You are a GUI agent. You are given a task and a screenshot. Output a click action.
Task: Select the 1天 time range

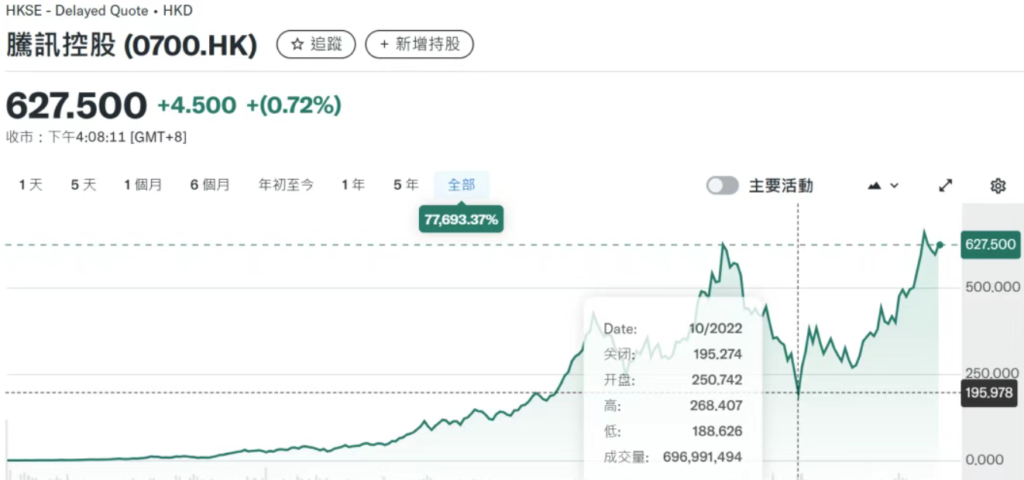(x=31, y=184)
